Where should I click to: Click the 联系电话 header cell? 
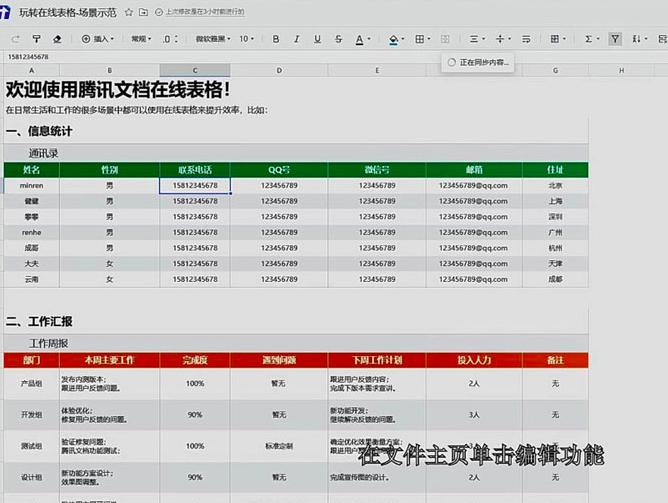click(194, 170)
